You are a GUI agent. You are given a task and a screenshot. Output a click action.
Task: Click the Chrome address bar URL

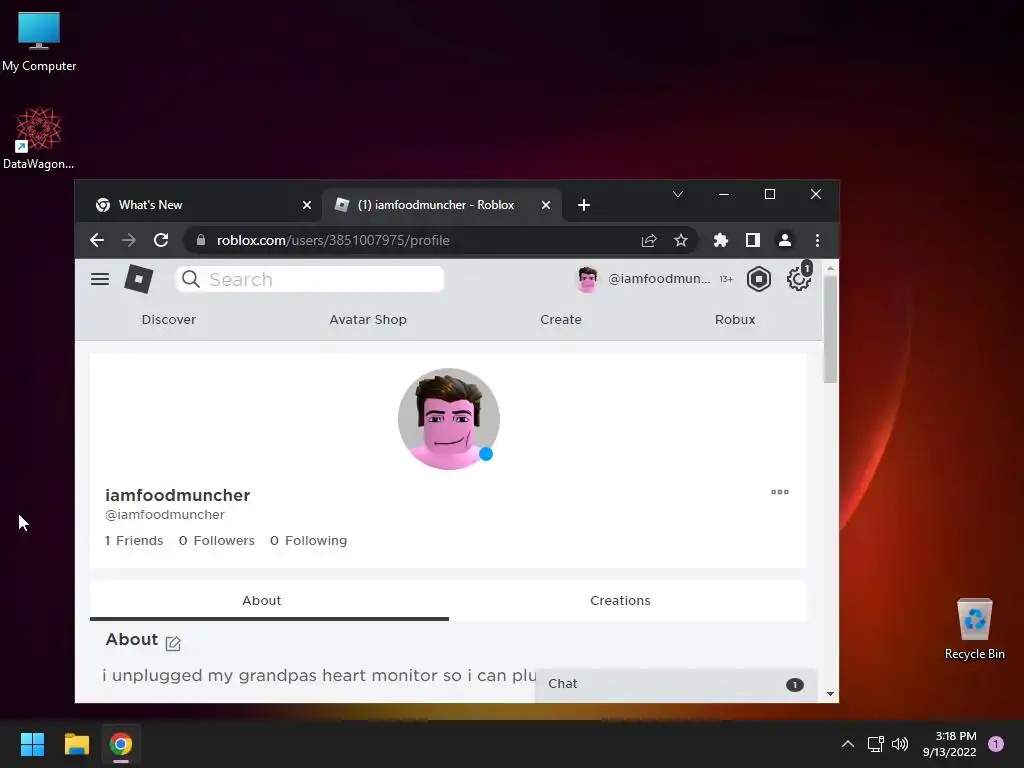tap(333, 240)
